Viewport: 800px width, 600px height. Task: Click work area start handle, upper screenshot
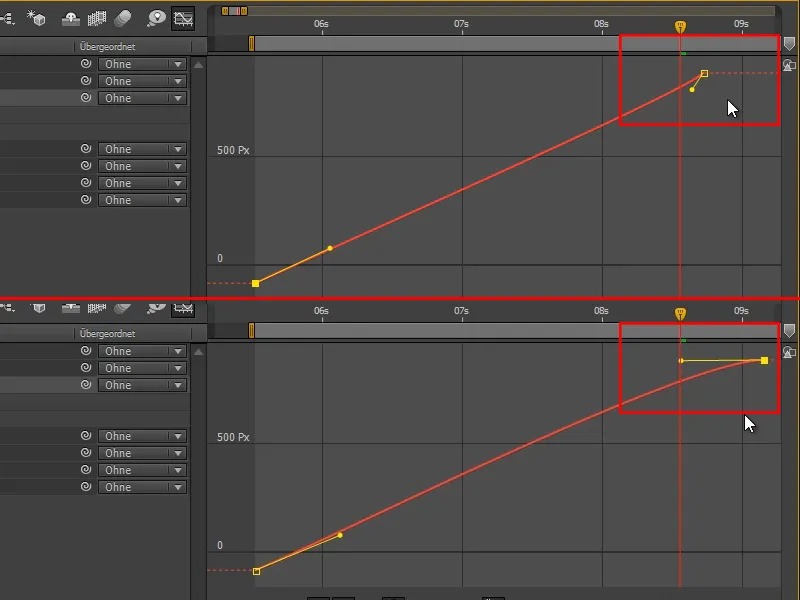[252, 43]
